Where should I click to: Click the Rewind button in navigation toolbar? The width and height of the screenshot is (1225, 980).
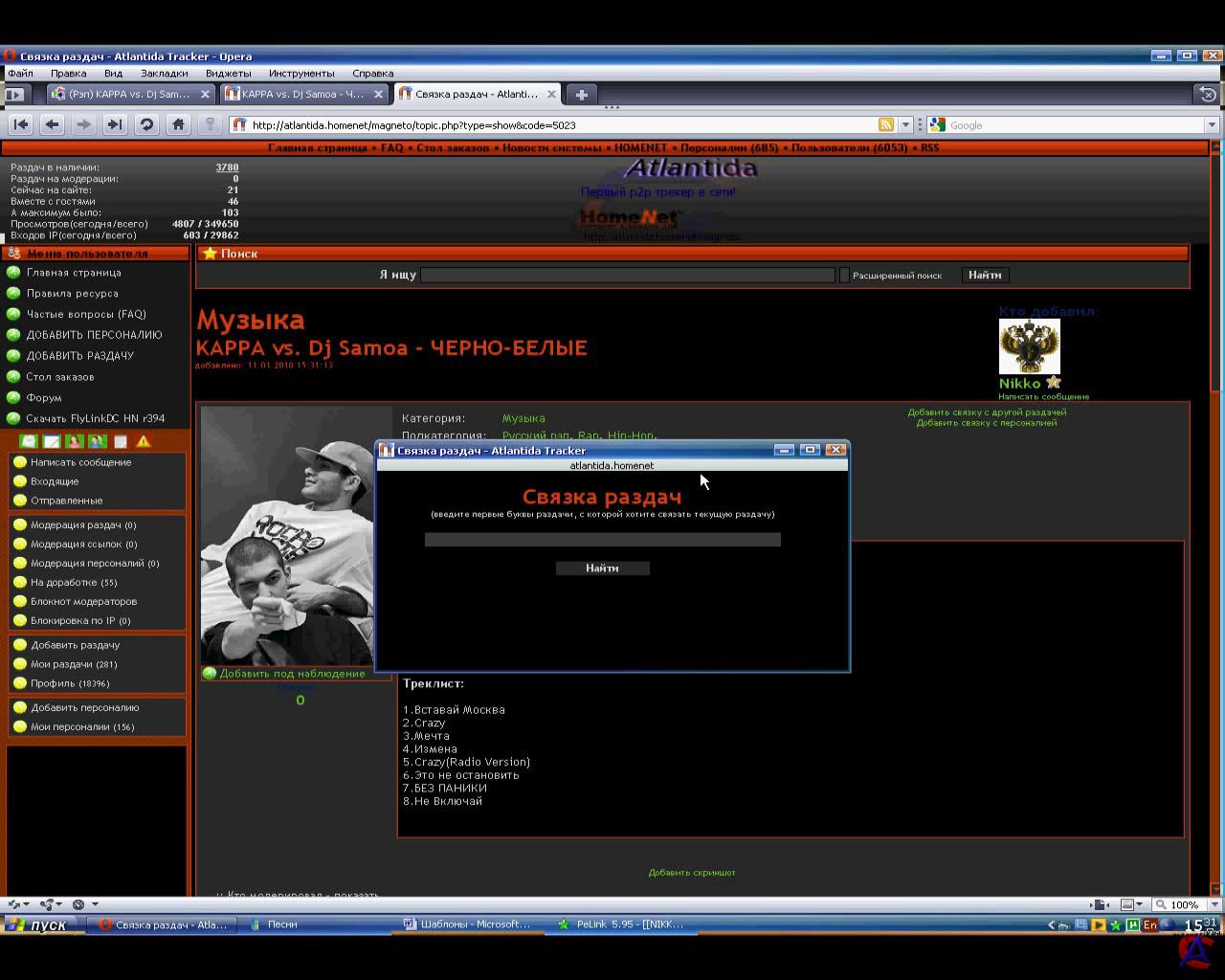(21, 124)
